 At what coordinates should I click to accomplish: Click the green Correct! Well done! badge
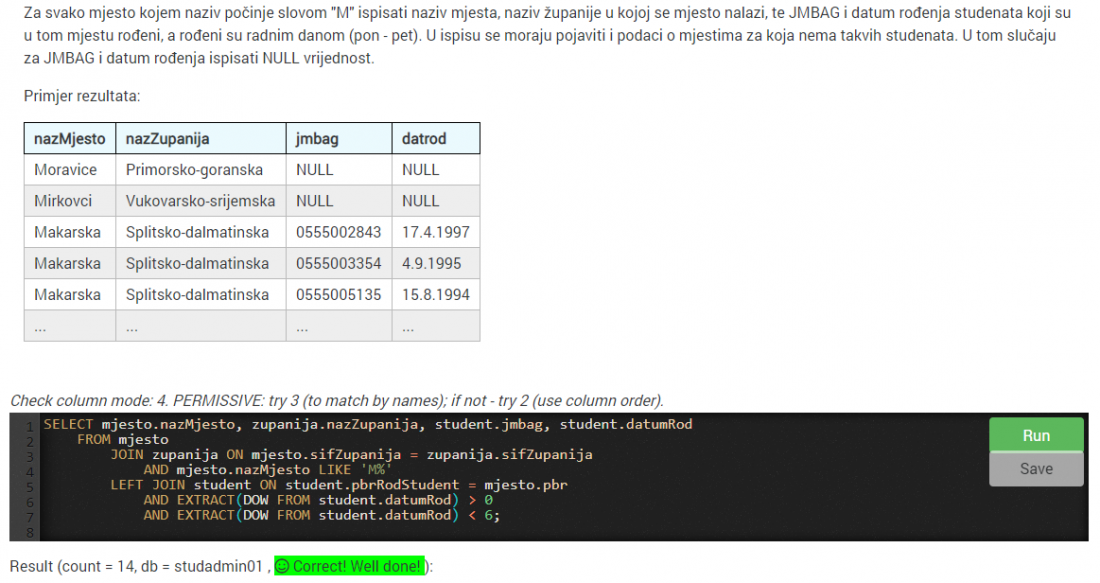click(x=349, y=566)
